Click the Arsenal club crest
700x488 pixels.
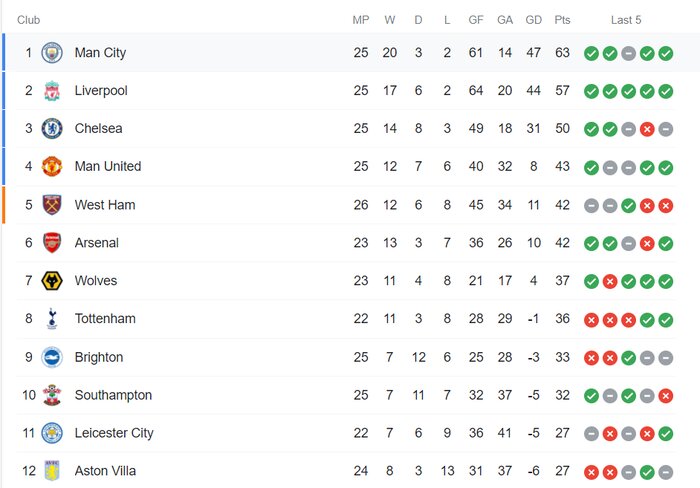[x=52, y=243]
